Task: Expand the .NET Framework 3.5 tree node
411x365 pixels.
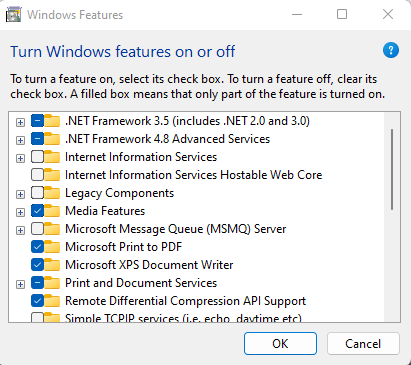Action: (20, 122)
